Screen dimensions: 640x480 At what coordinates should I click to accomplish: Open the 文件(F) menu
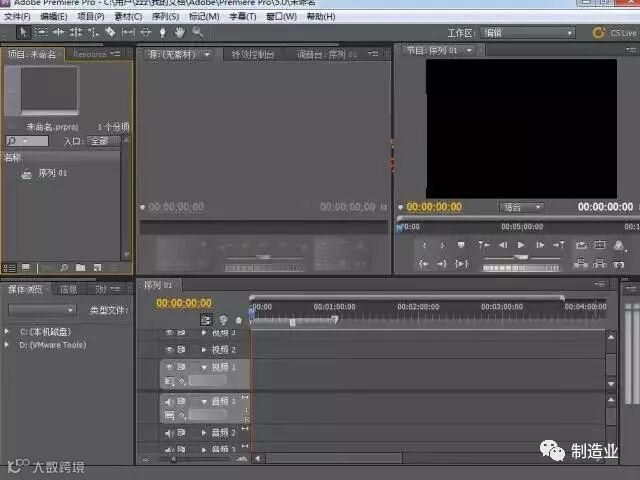pyautogui.click(x=17, y=17)
